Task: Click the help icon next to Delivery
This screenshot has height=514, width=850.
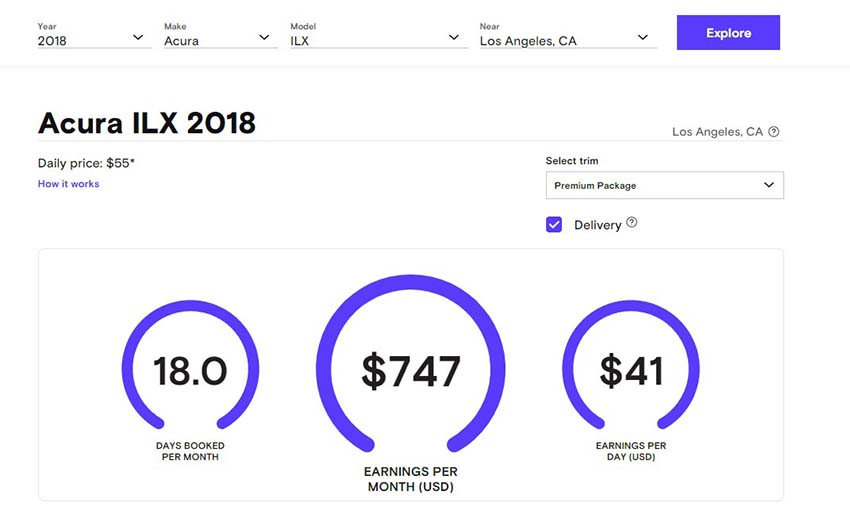Action: tap(632, 222)
